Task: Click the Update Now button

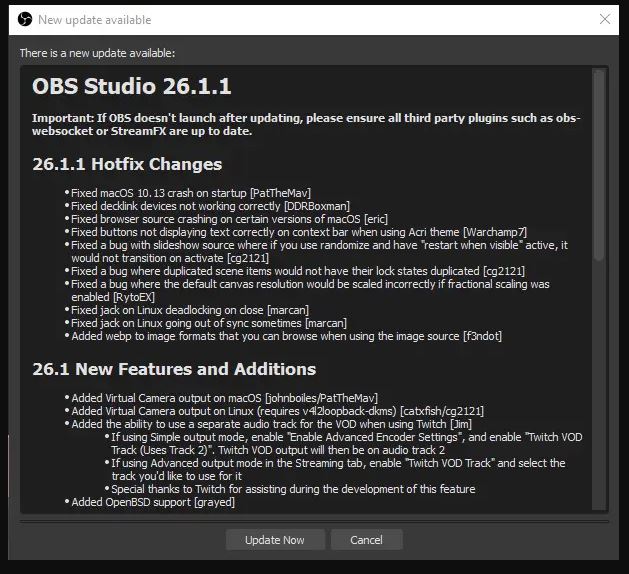Action: 275,540
